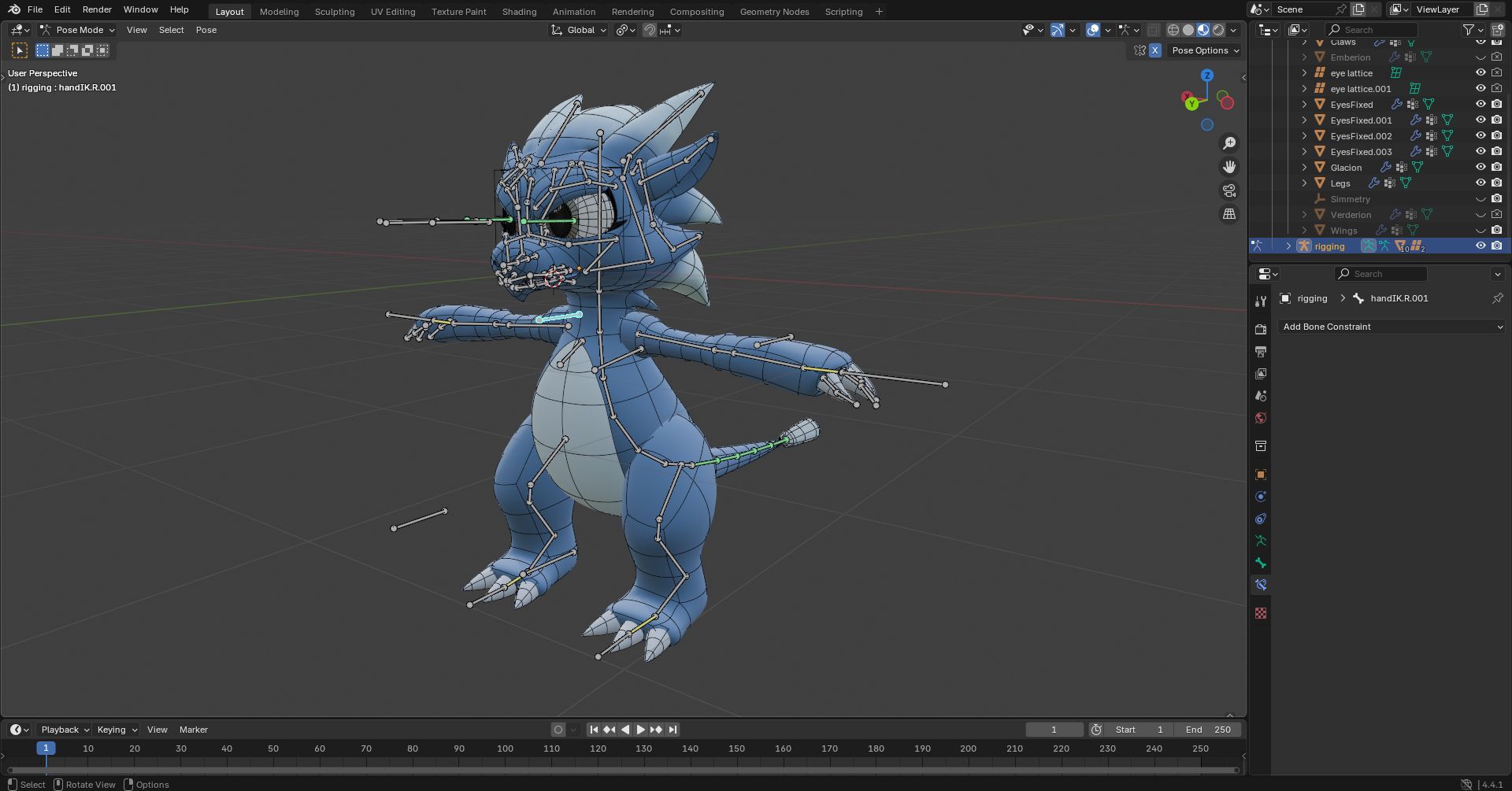Toggle X-Ray display
Viewport: 1512px width, 791px height.
1153,30
